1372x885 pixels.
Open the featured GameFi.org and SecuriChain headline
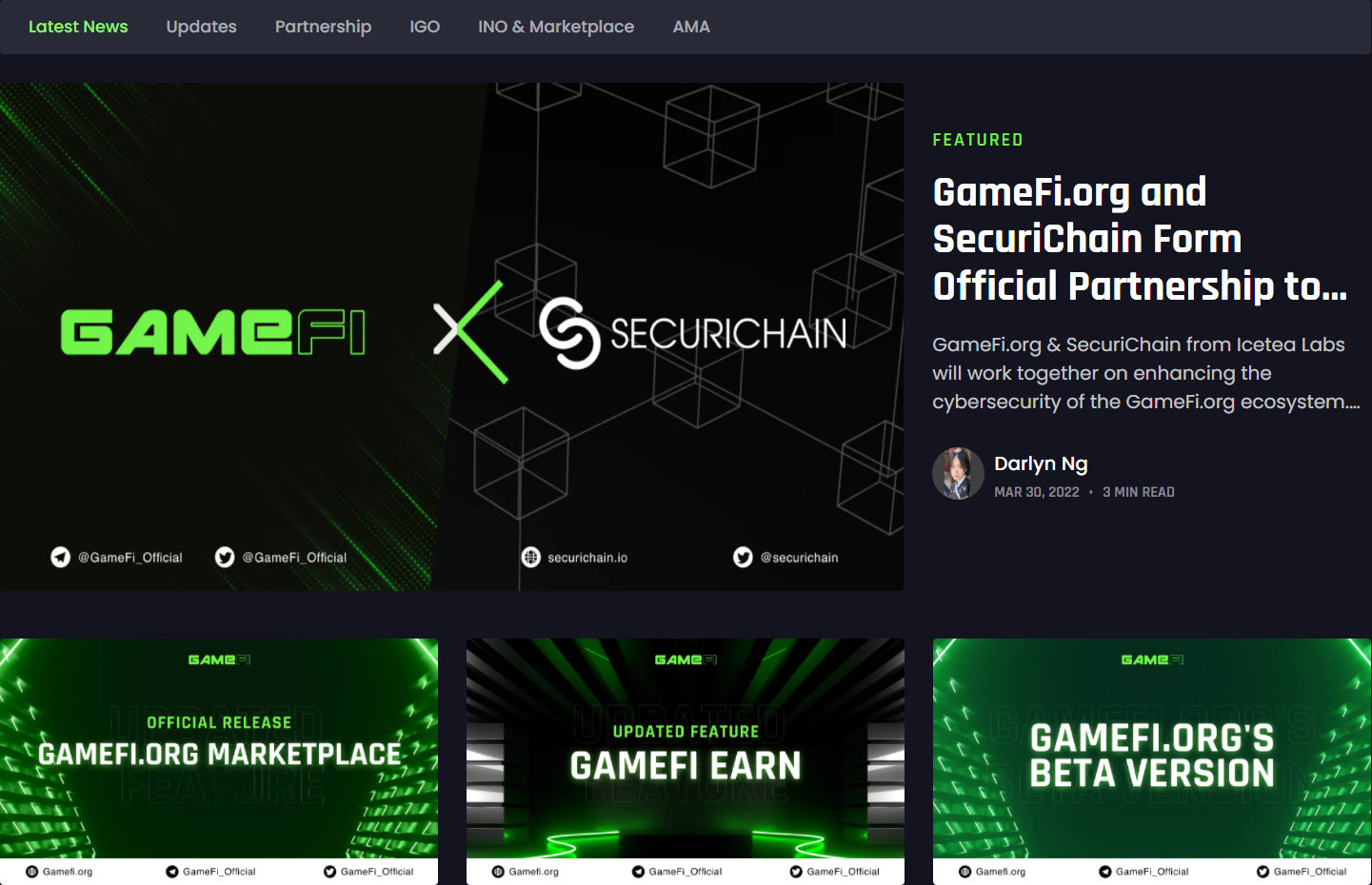click(x=1140, y=239)
